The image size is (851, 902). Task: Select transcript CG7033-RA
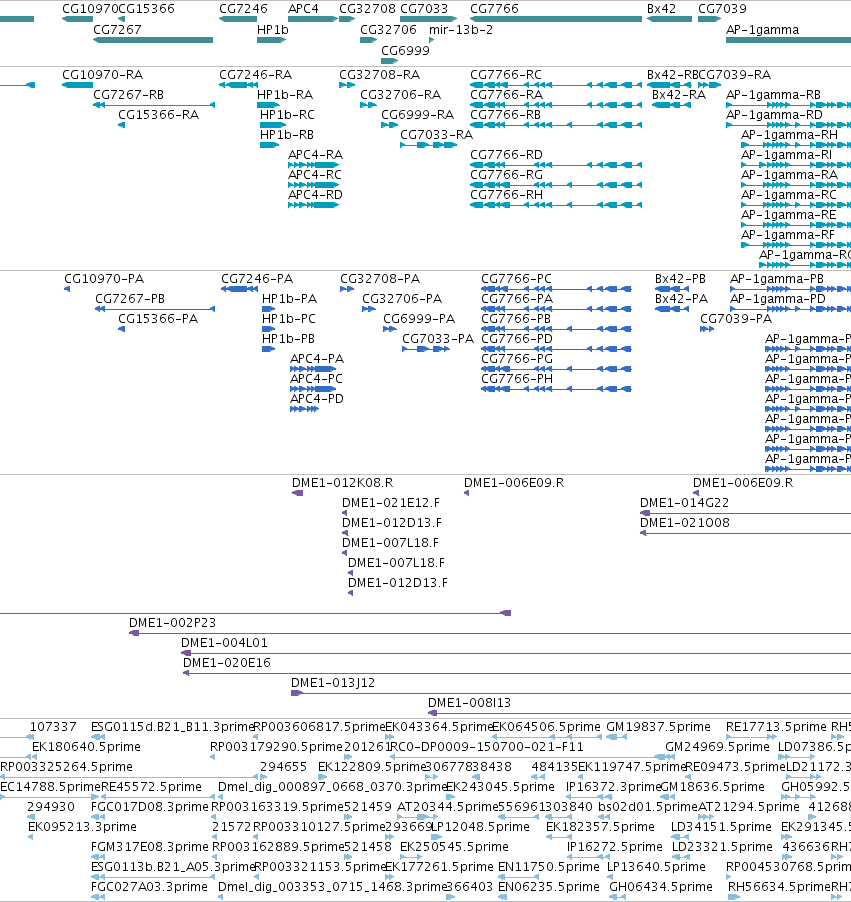point(437,135)
